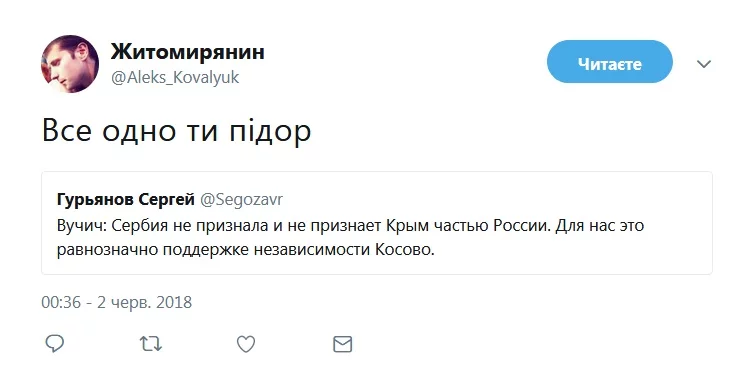
Task: Expand the tweet options chevron menu
Action: tap(704, 64)
